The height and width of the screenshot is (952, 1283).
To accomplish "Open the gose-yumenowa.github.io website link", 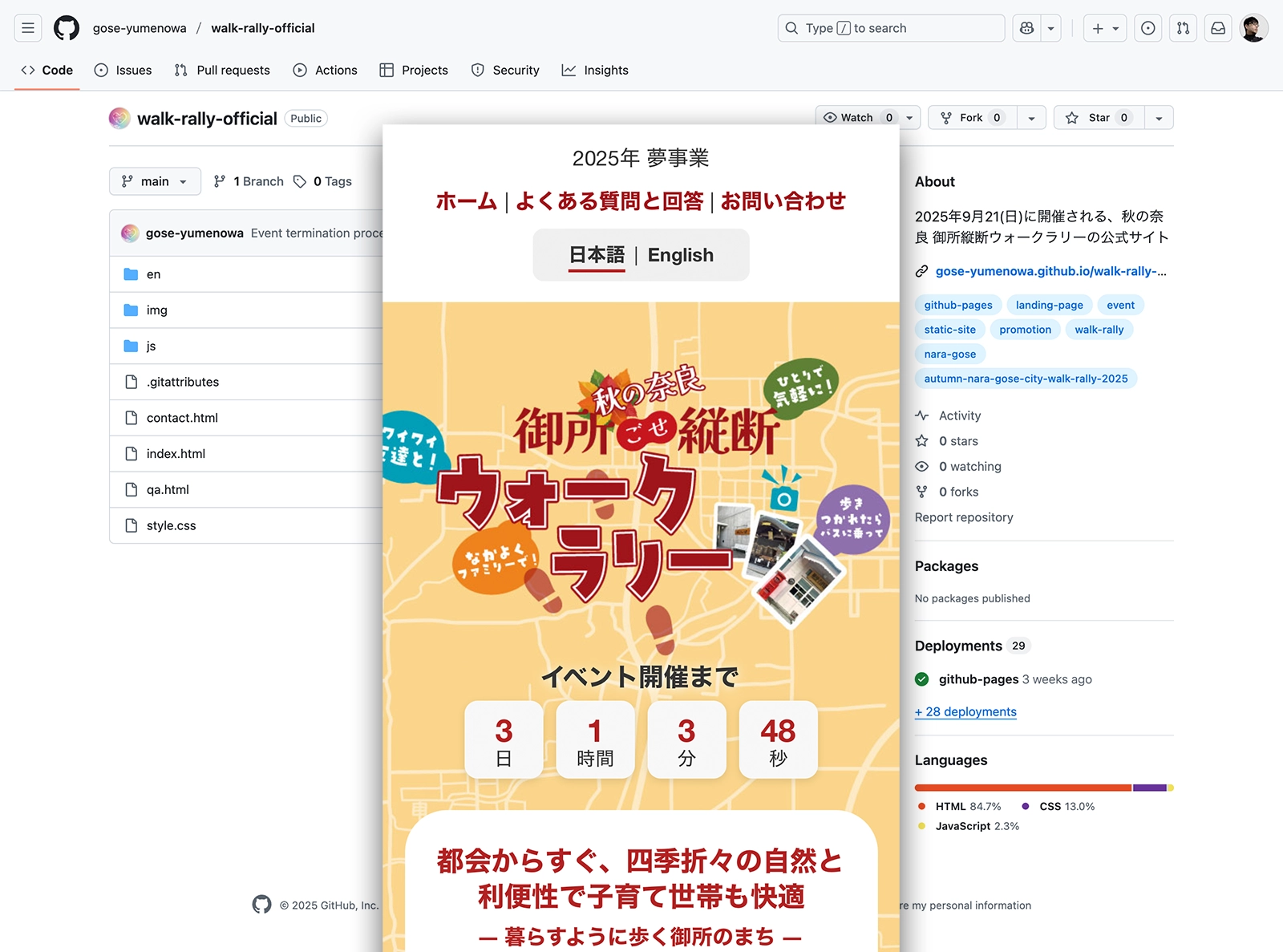I will [x=1050, y=271].
